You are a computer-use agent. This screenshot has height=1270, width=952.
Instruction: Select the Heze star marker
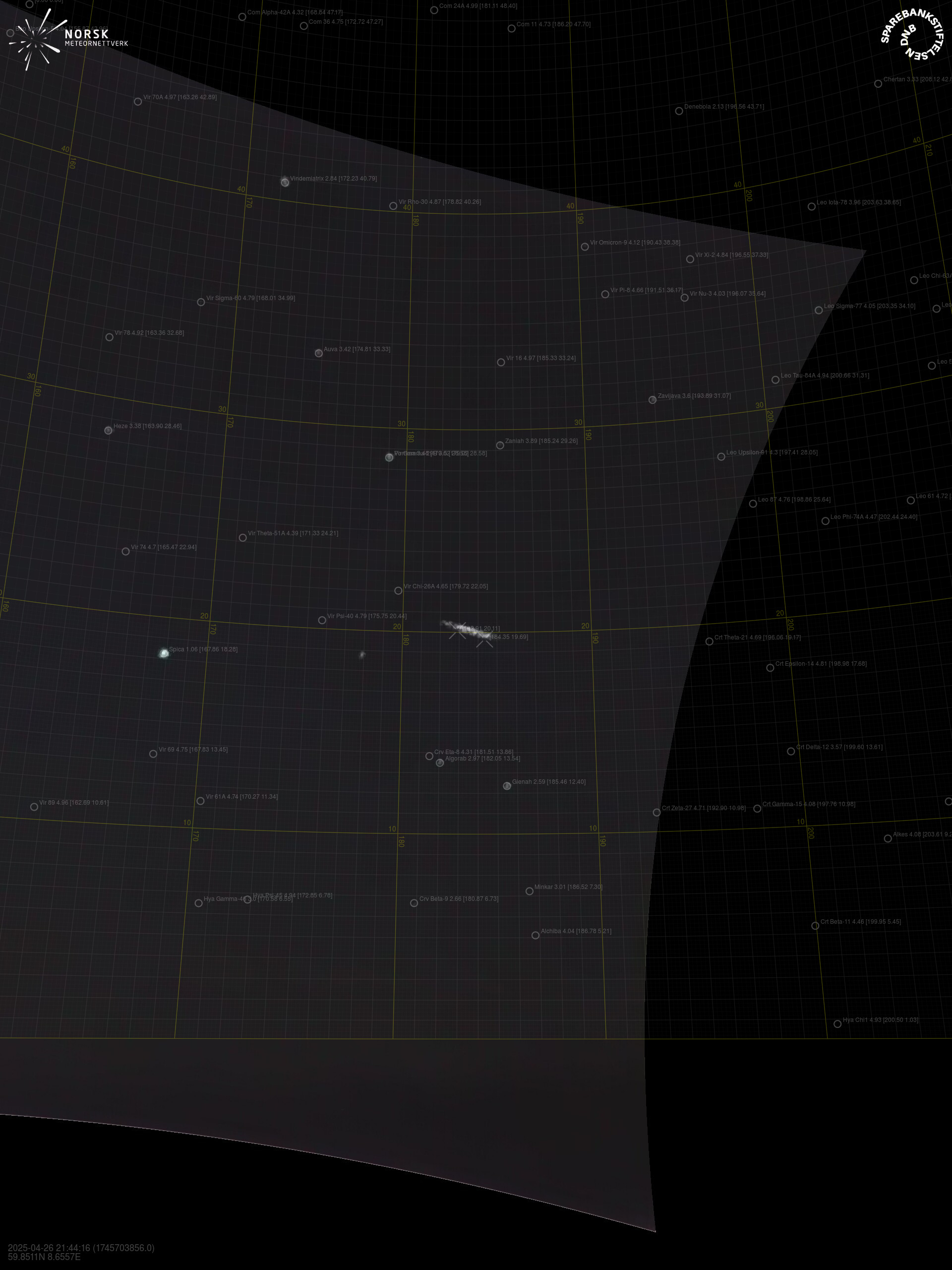point(109,430)
